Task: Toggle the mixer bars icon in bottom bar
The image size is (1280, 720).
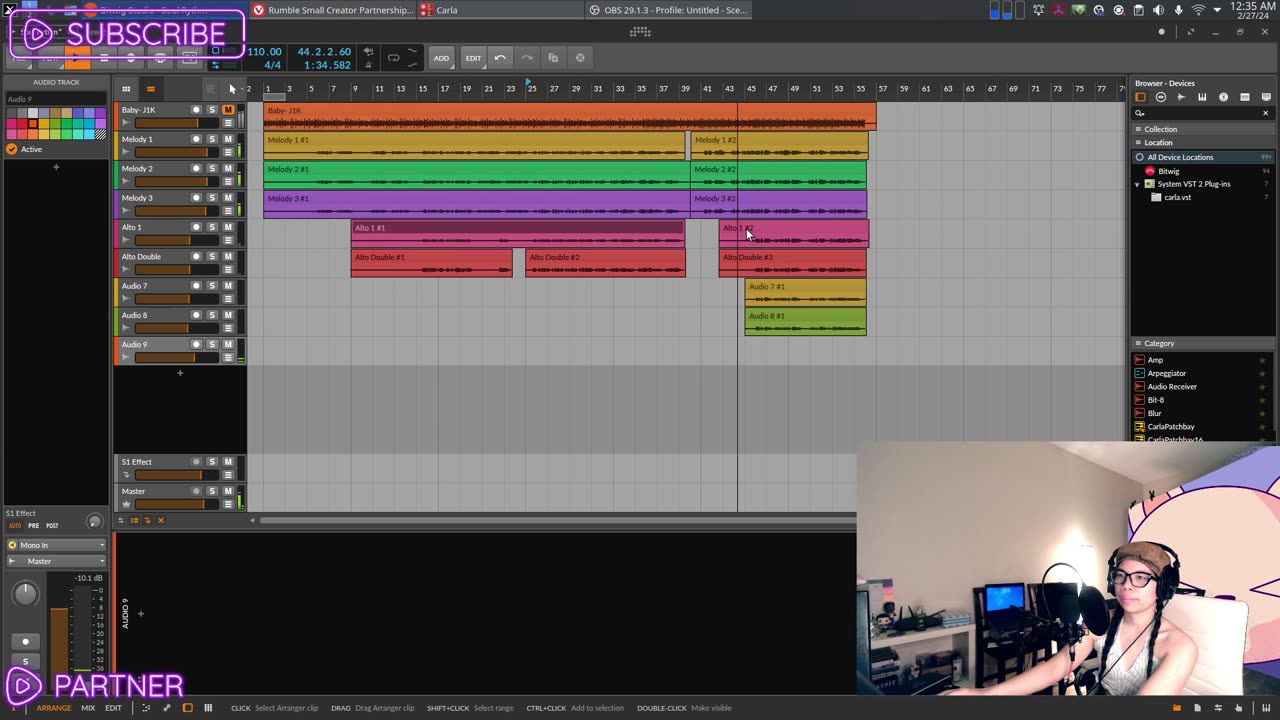Action: (208, 708)
